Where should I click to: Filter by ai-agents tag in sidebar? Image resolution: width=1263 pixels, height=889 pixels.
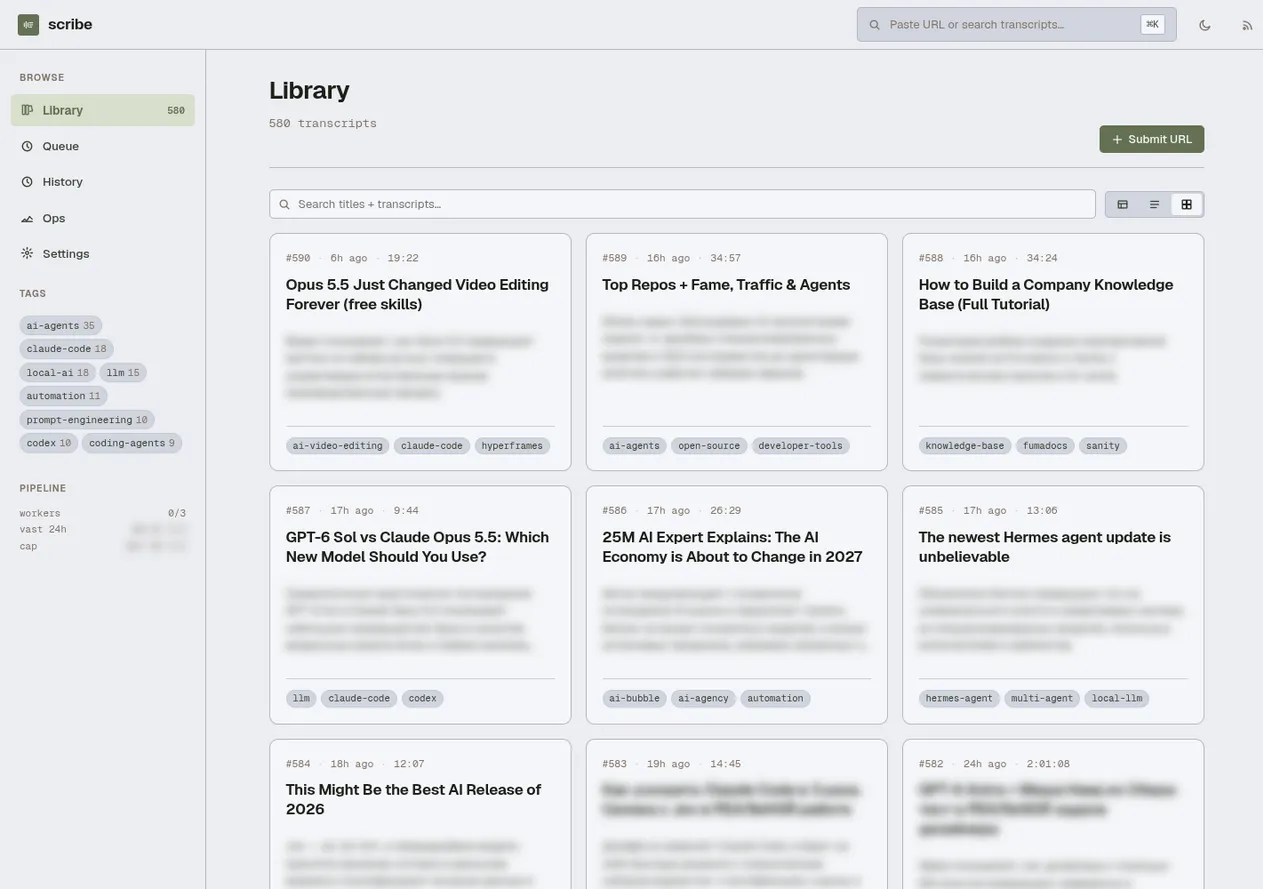pos(60,325)
